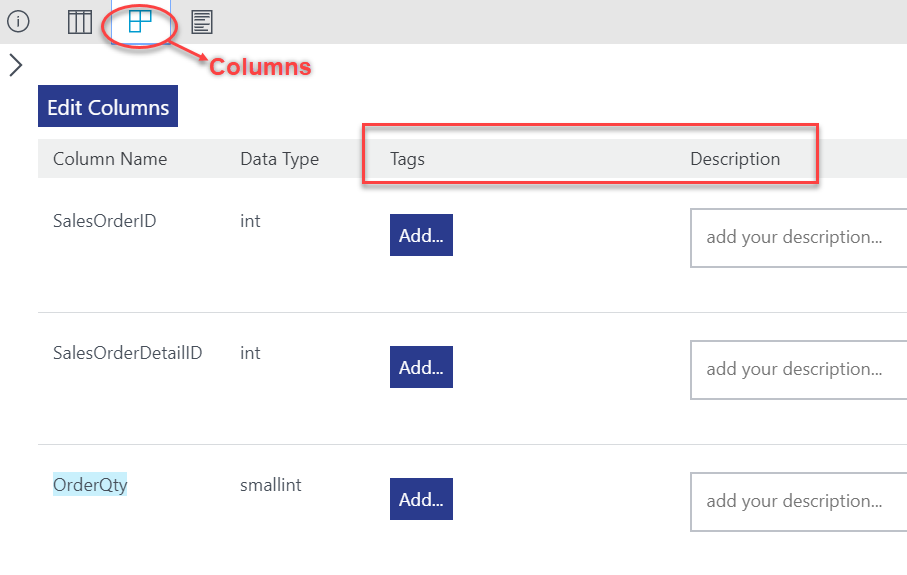This screenshot has width=907, height=575.
Task: Click the Column Name header
Action: pos(110,159)
